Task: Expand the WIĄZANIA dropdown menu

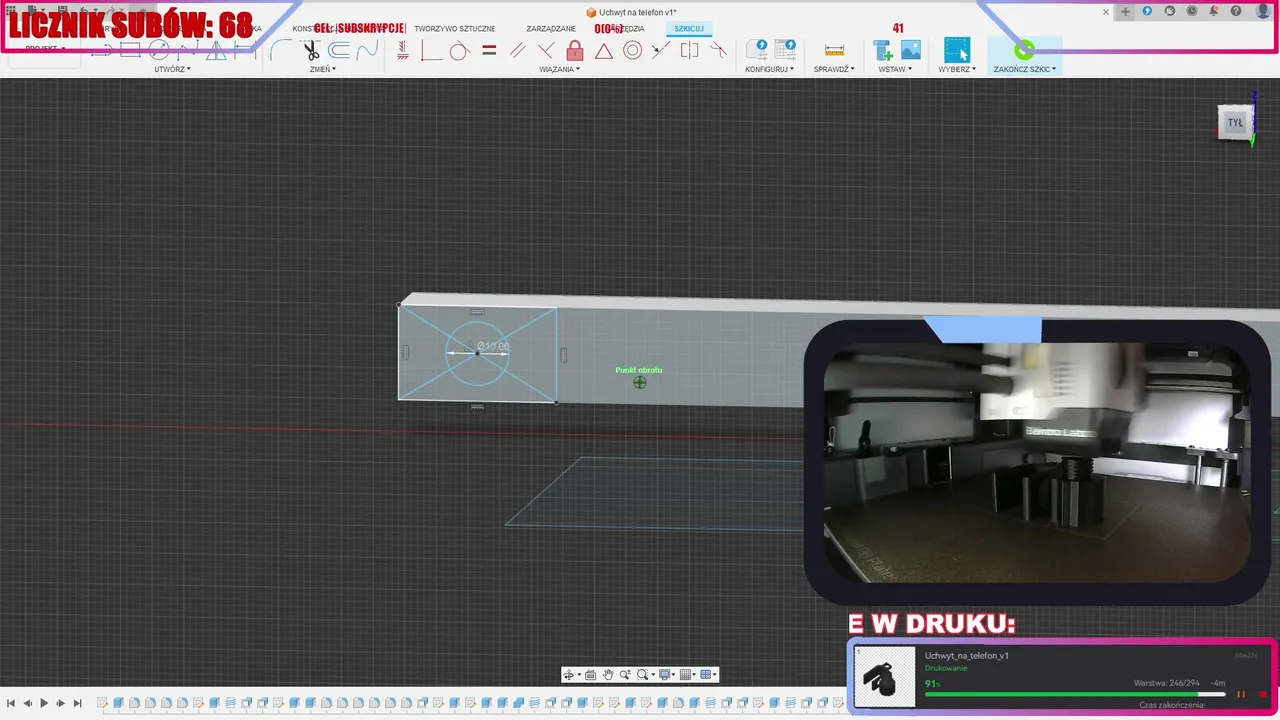Action: pyautogui.click(x=559, y=69)
